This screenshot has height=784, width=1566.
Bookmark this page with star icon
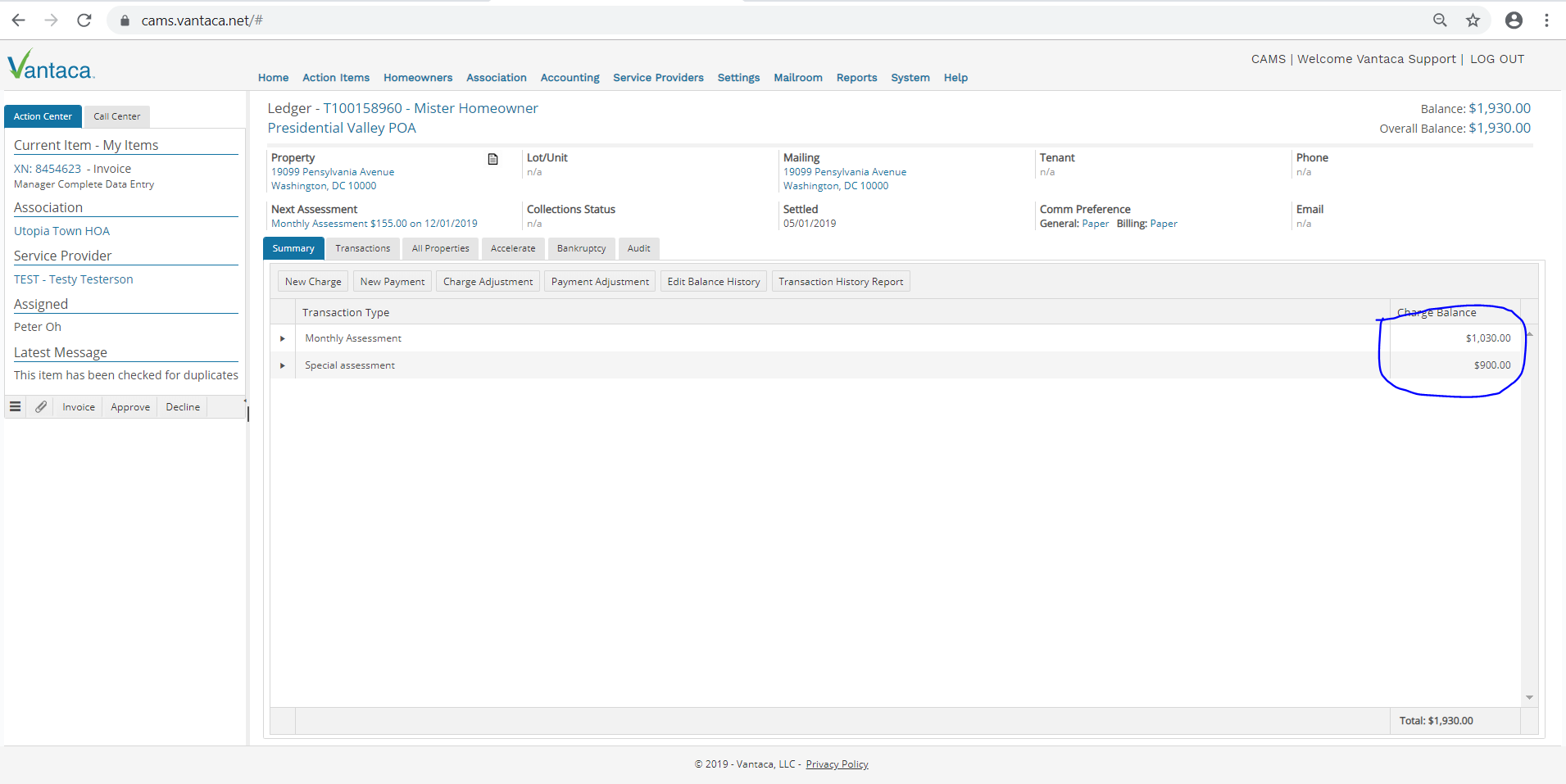click(1473, 20)
